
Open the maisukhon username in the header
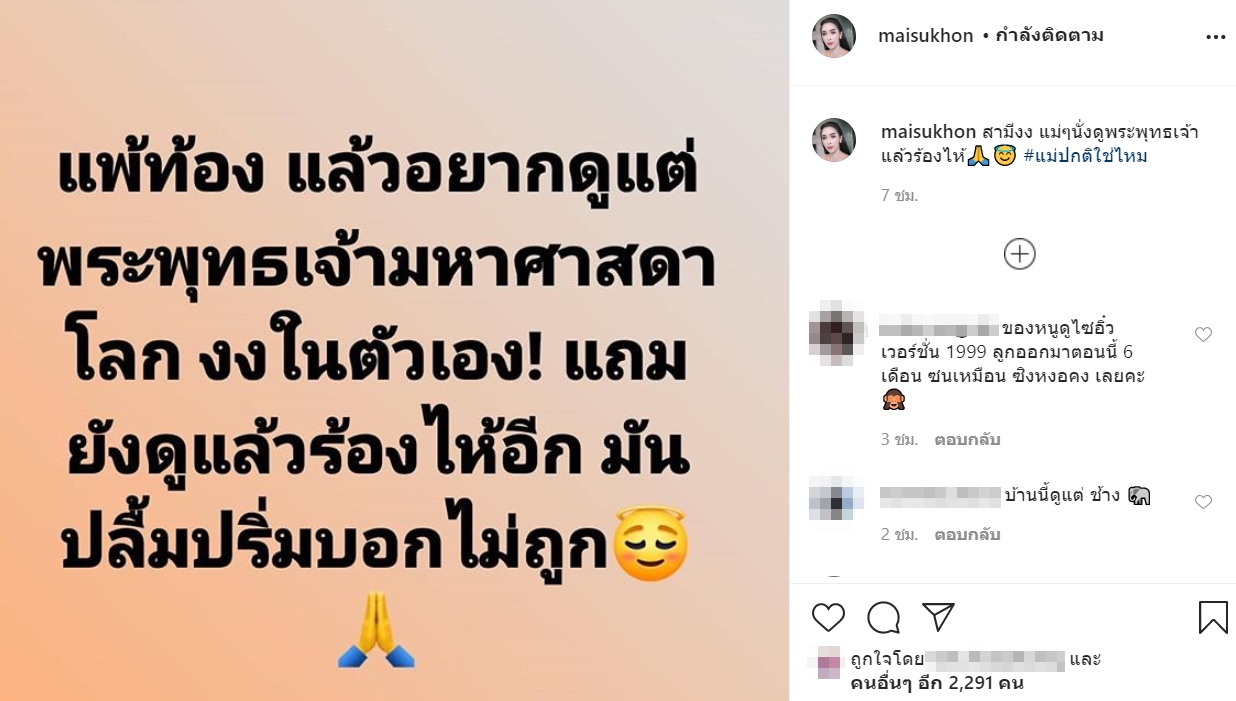pos(925,36)
